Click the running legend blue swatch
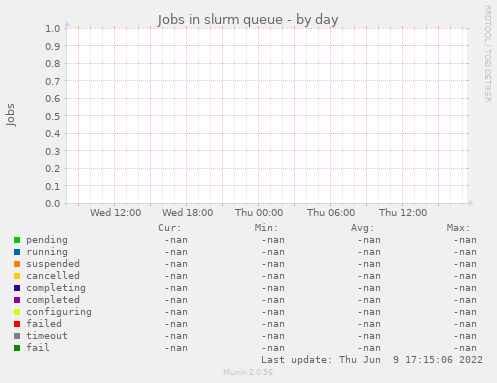Image resolution: width=497 pixels, height=383 pixels. (x=17, y=252)
